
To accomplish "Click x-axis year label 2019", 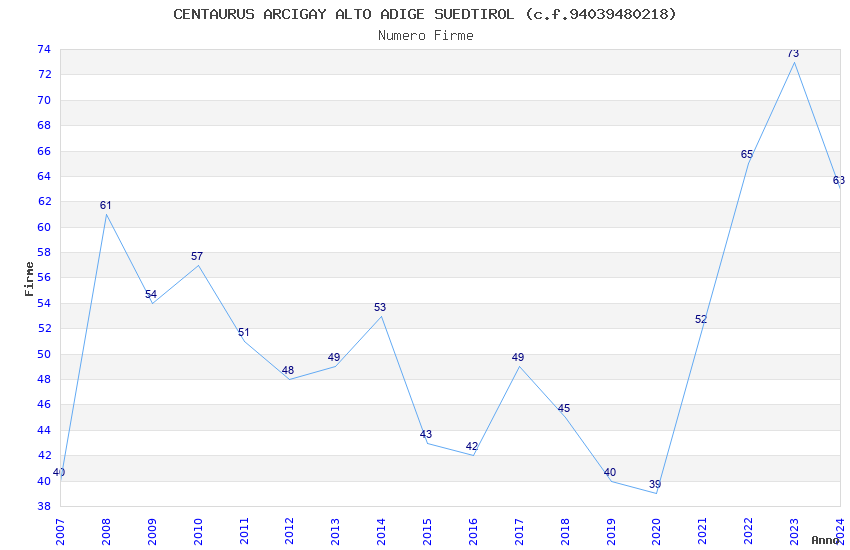I will pyautogui.click(x=611, y=532).
